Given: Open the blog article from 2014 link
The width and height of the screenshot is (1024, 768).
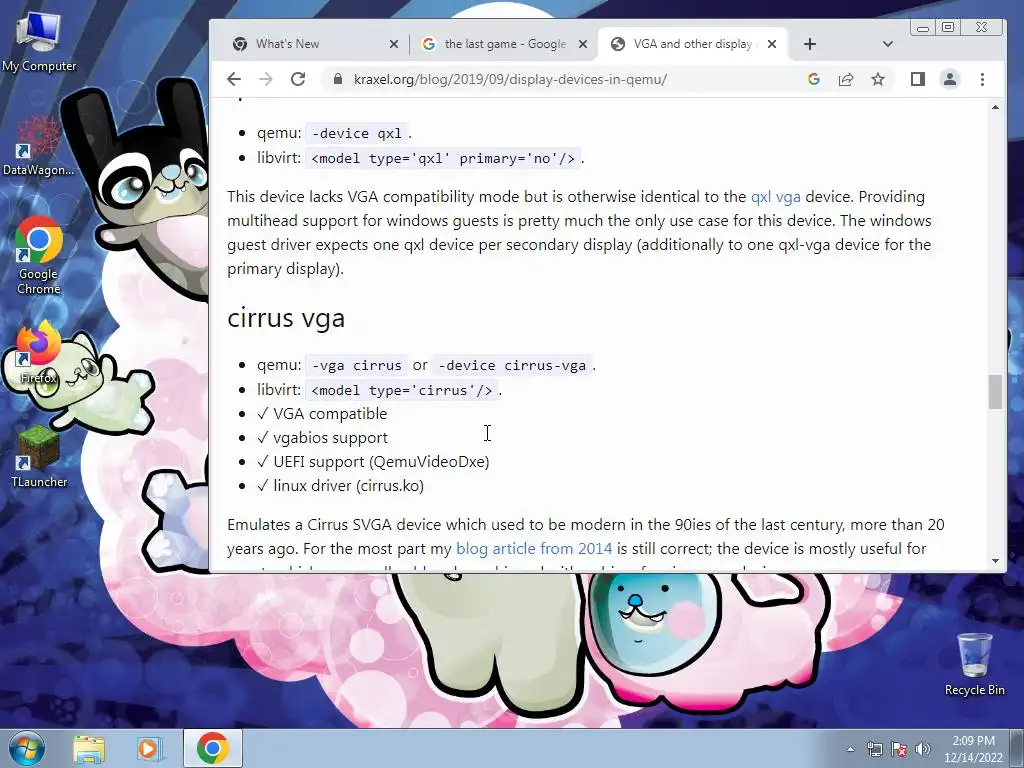Looking at the screenshot, I should 534,549.
